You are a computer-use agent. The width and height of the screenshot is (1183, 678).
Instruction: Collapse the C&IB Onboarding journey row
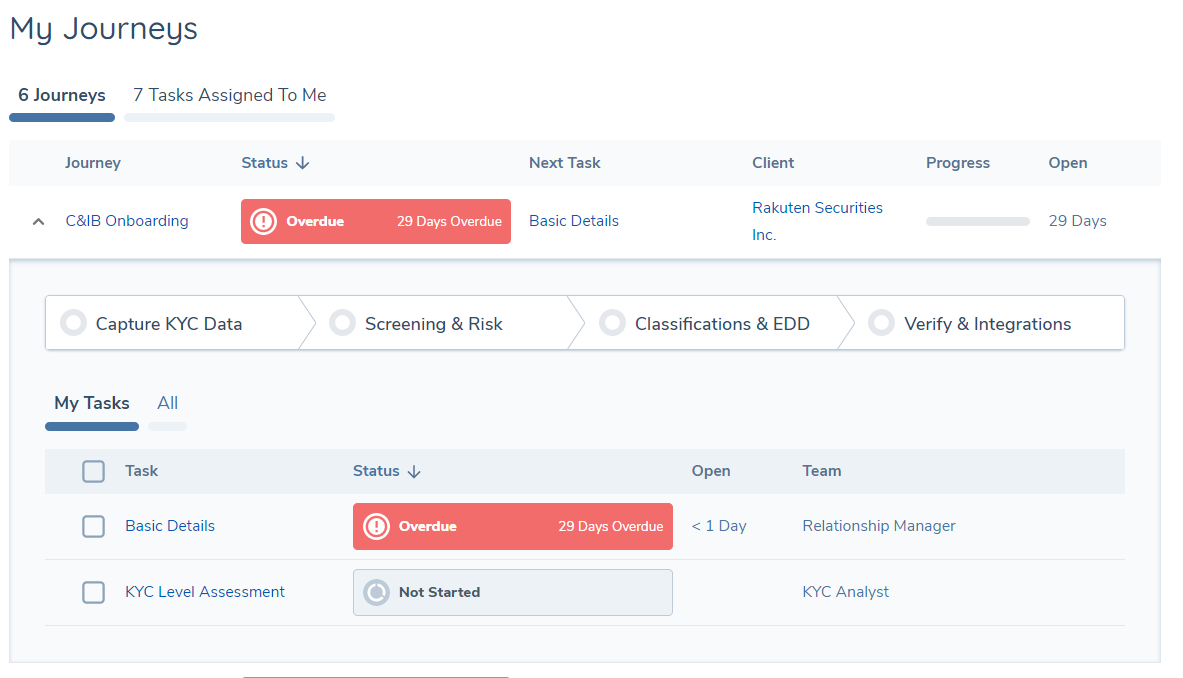[x=38, y=222]
